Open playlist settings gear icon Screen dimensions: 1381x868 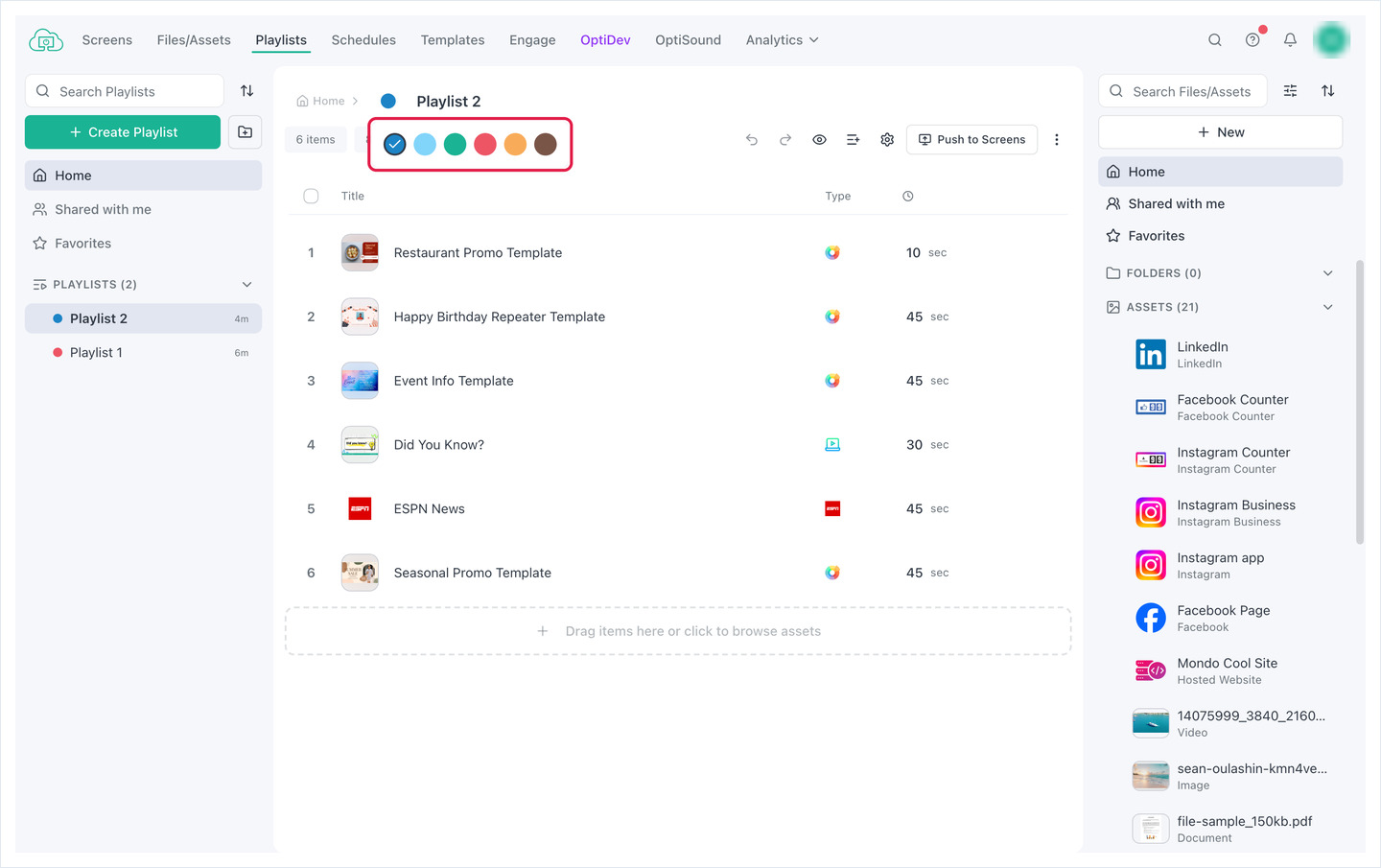[x=887, y=140]
